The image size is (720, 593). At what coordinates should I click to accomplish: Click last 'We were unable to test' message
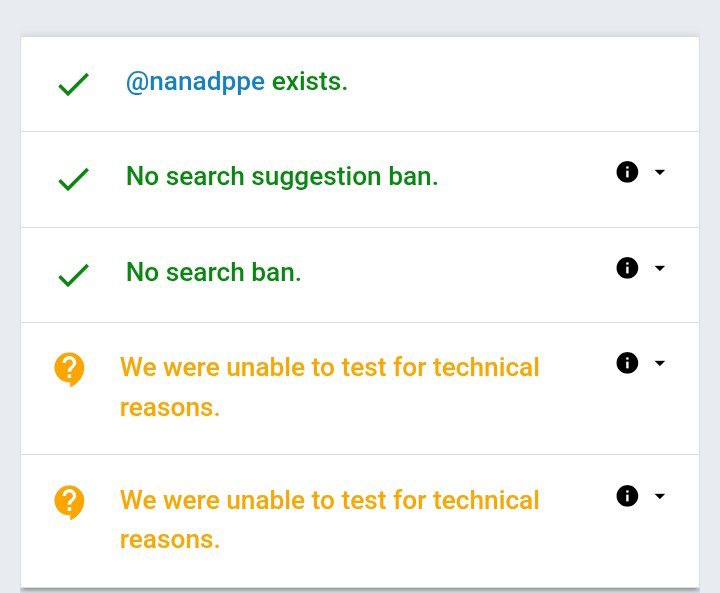[x=329, y=520]
